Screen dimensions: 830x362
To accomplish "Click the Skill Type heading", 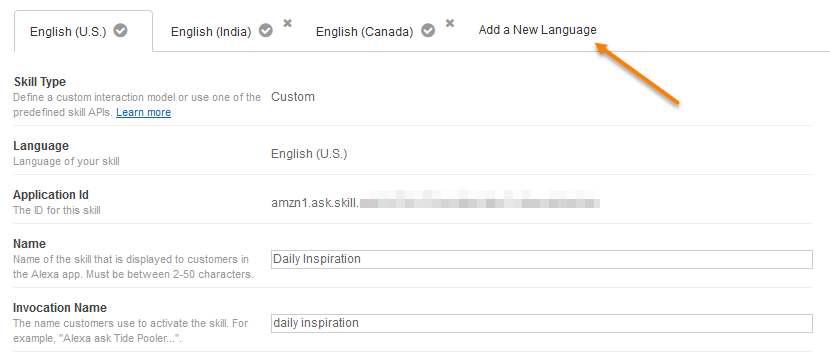I will 40,82.
